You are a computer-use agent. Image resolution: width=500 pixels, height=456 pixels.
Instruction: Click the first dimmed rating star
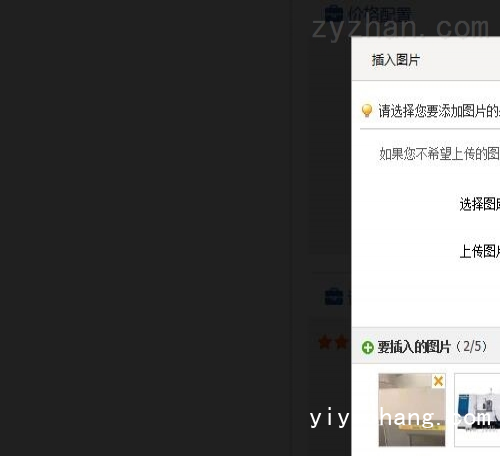(x=325, y=342)
